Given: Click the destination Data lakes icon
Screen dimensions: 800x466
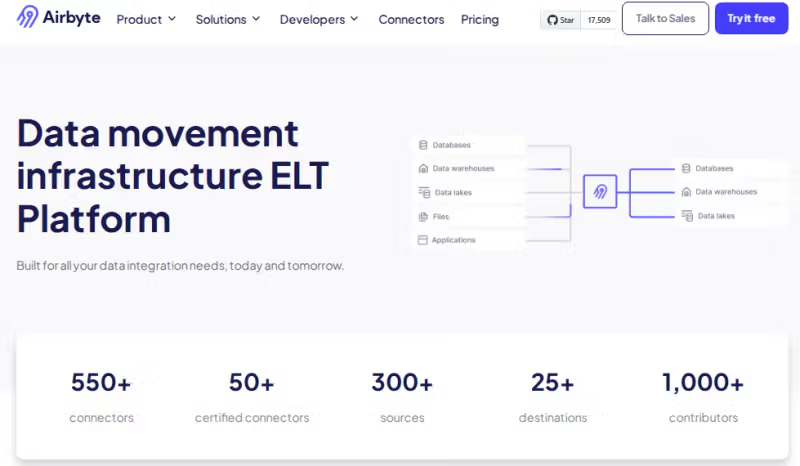Looking at the screenshot, I should click(687, 215).
